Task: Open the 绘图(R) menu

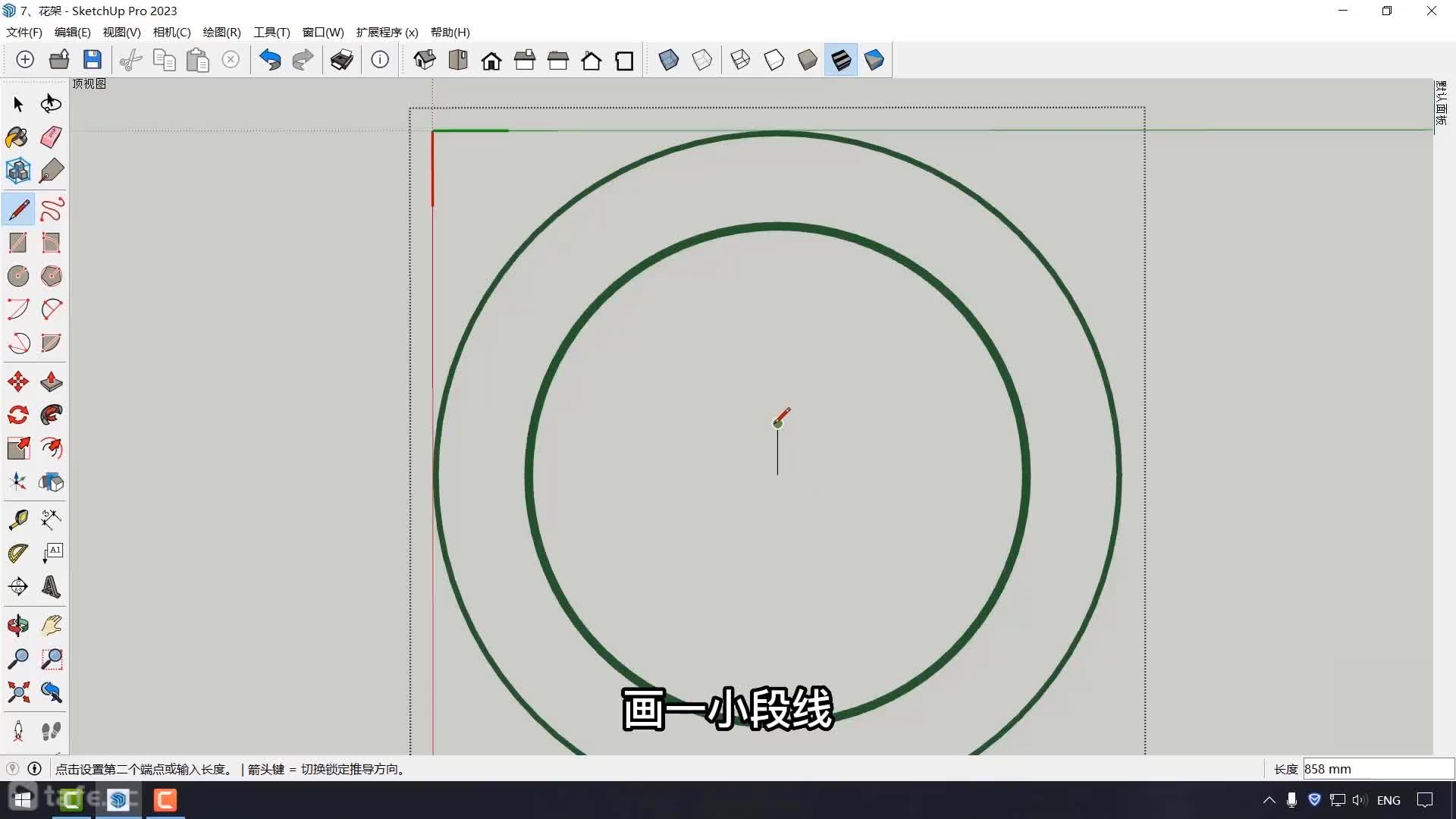Action: click(222, 33)
